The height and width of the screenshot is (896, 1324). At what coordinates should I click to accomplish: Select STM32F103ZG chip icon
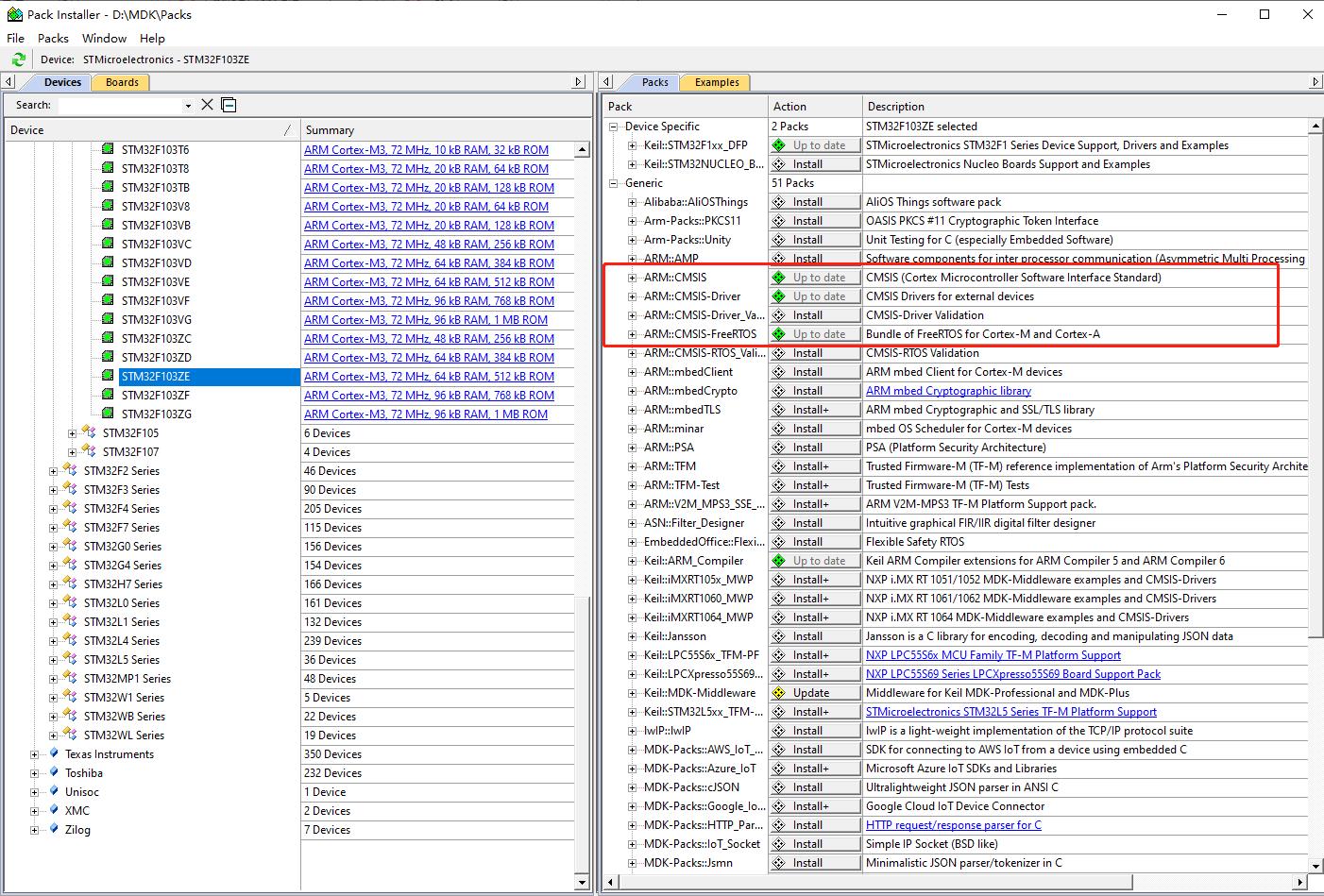pos(108,414)
